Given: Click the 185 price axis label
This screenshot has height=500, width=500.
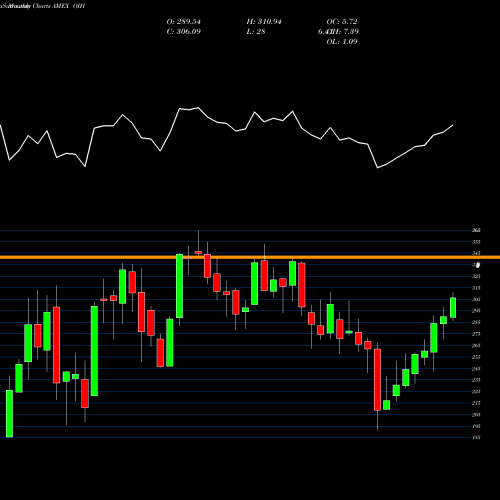Looking at the screenshot, I should [x=476, y=438].
